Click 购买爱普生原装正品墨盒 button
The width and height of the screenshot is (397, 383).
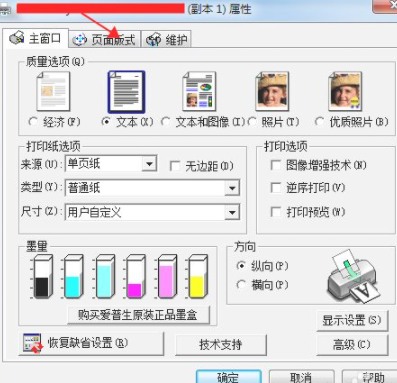[139, 315]
